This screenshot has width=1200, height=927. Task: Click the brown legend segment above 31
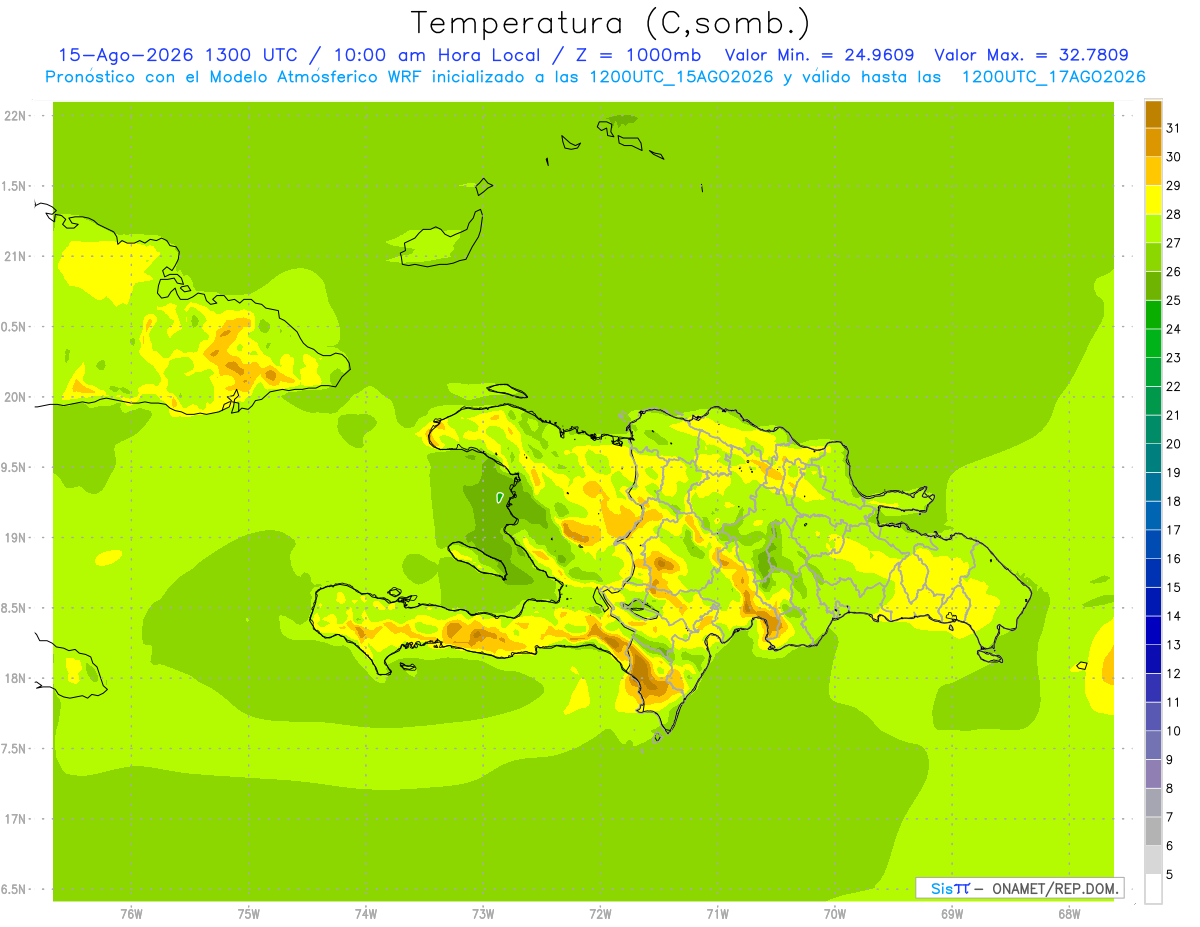(x=1153, y=114)
